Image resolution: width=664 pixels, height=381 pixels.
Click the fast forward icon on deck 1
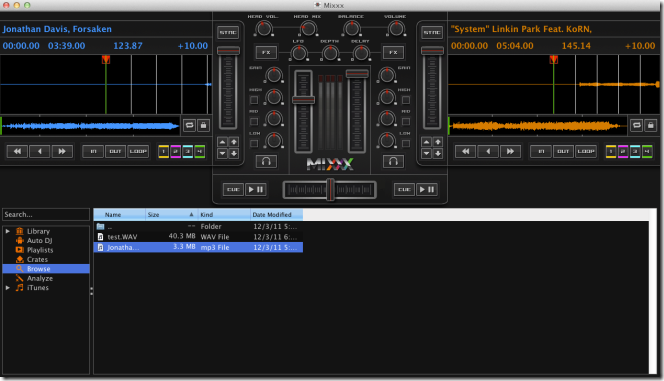click(62, 151)
